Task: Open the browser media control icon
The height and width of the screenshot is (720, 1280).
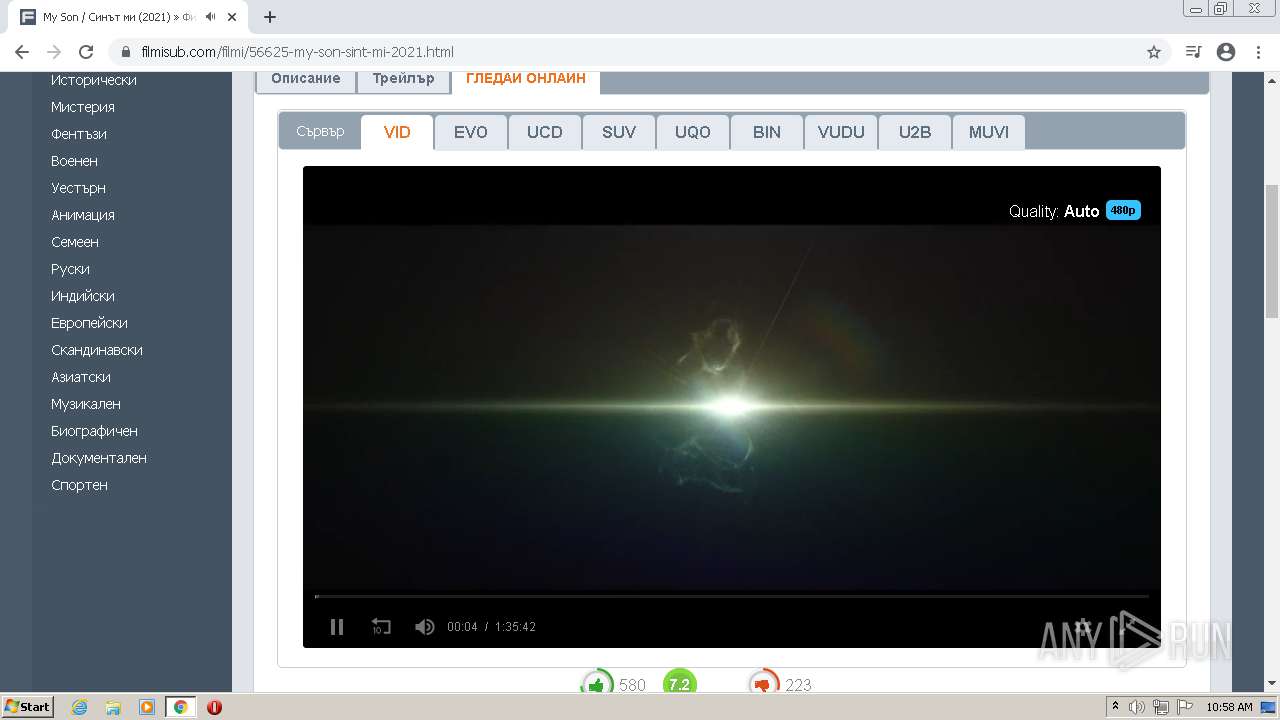Action: (1193, 52)
